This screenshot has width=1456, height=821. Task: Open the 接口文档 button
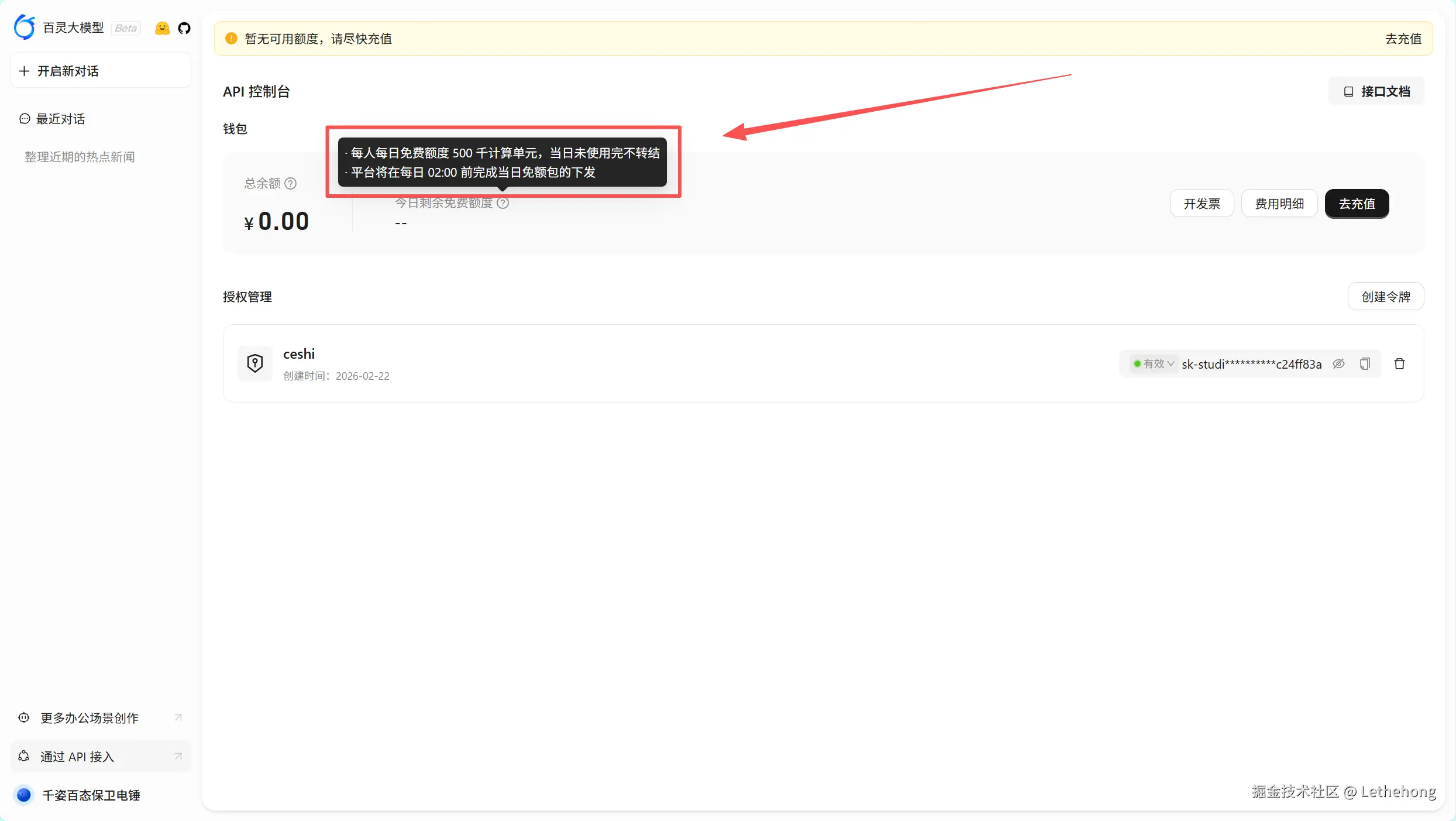(x=1376, y=91)
